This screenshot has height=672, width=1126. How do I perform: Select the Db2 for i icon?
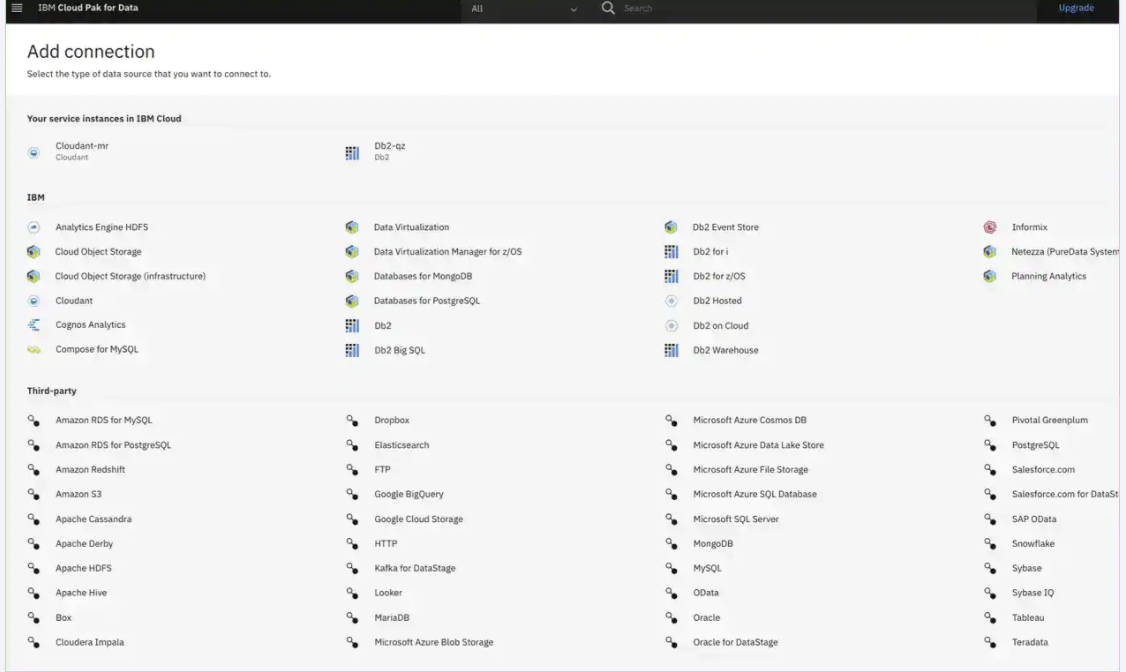coord(671,252)
